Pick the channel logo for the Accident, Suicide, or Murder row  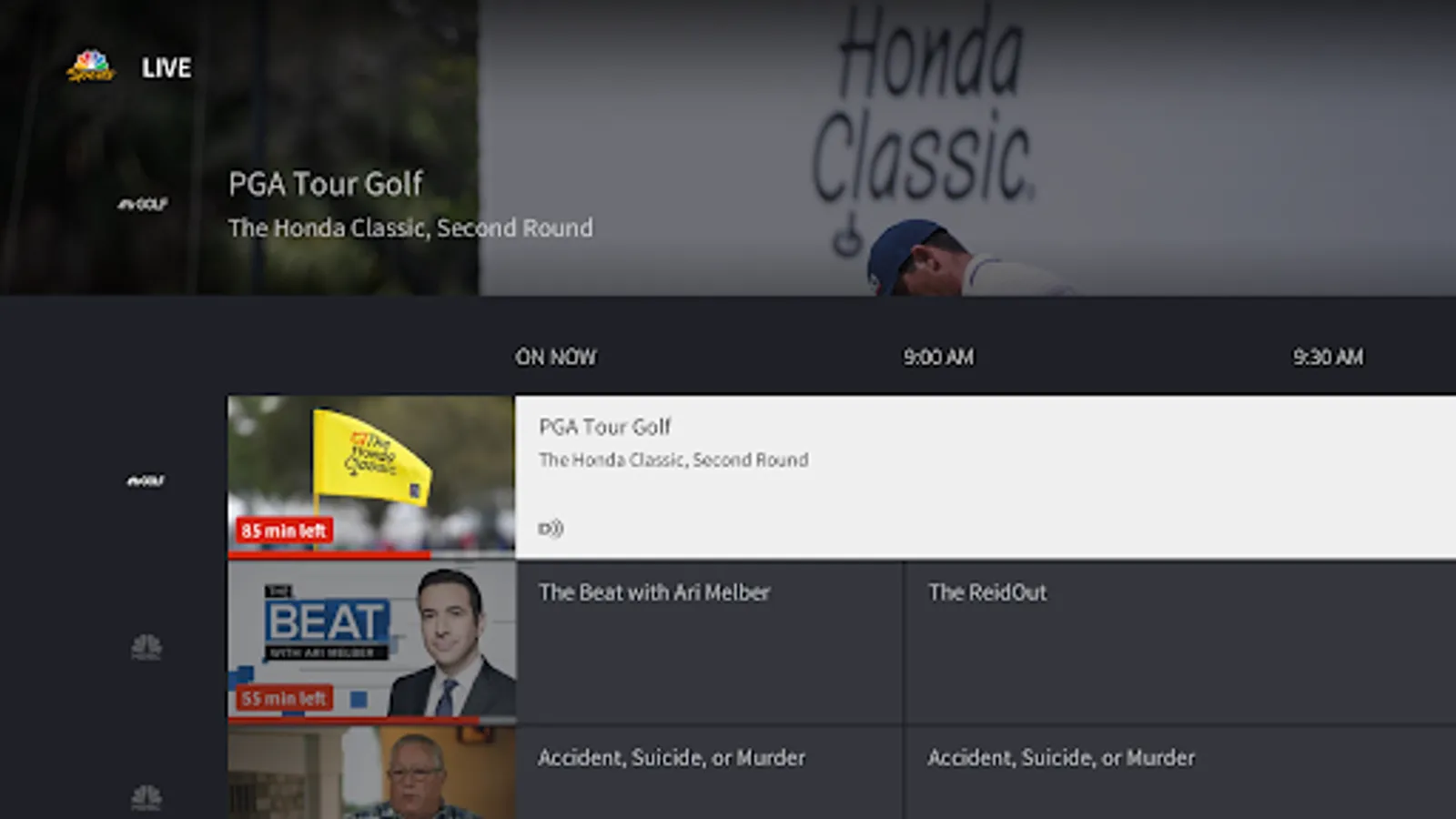coord(147,797)
